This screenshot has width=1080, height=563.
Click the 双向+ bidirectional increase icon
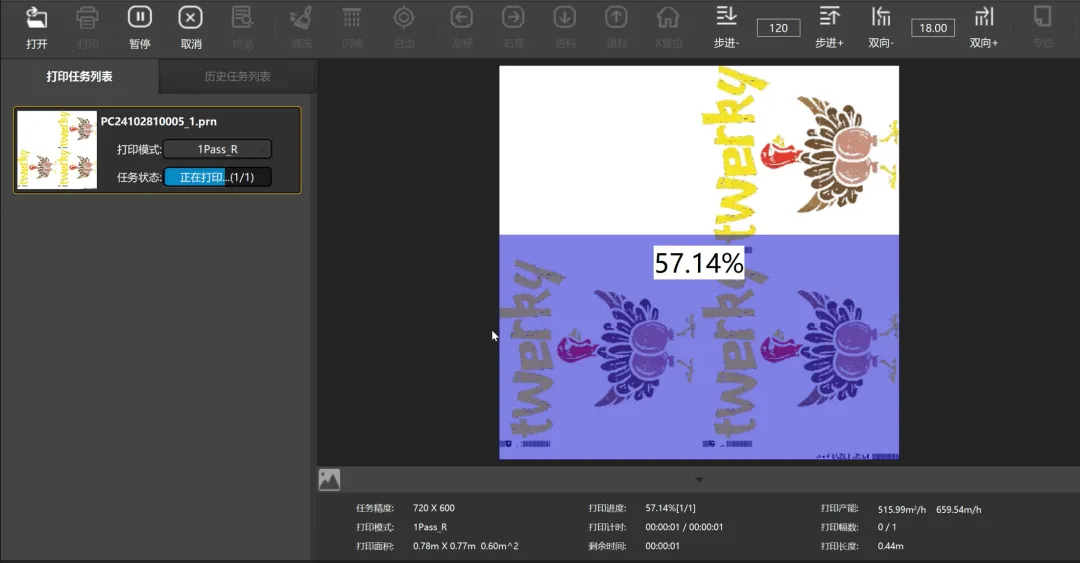click(x=984, y=17)
